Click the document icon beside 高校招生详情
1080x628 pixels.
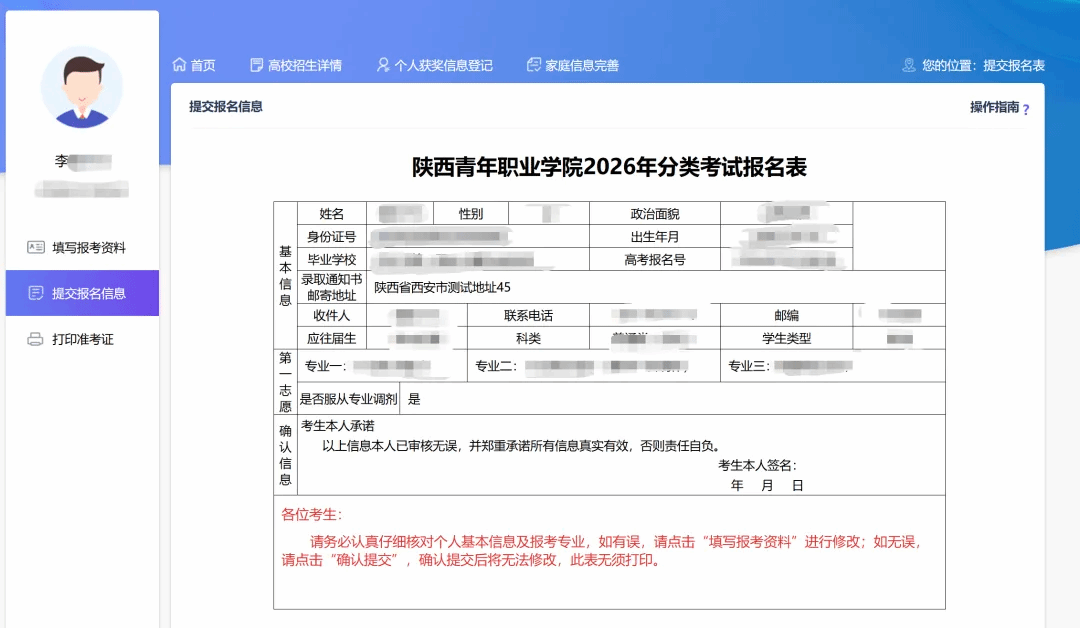pos(256,65)
